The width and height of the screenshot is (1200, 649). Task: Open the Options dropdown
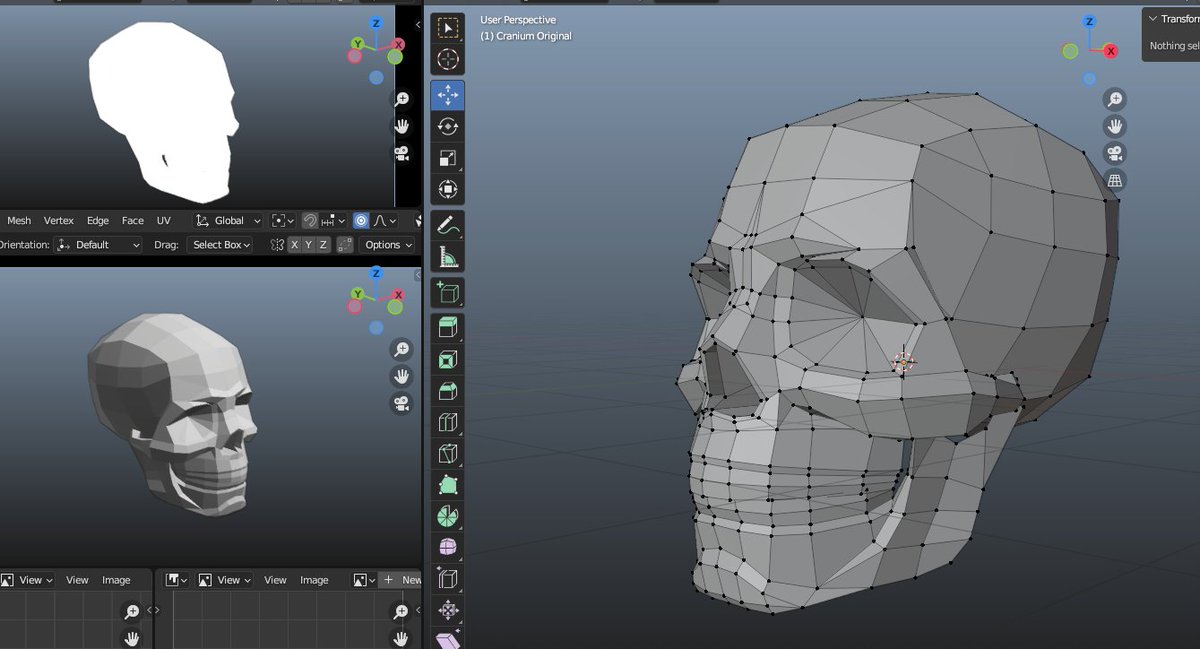coord(387,245)
